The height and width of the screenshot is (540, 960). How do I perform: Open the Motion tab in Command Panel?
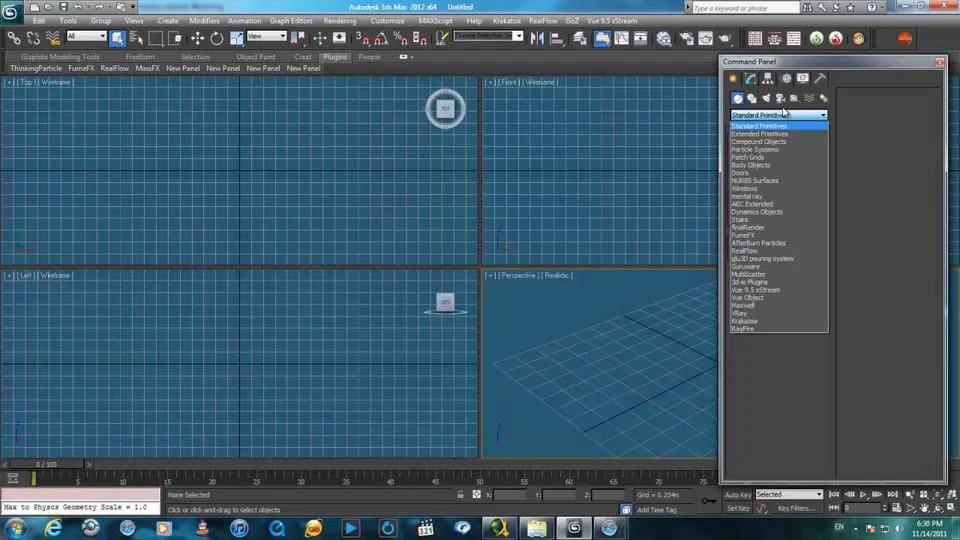[786, 78]
